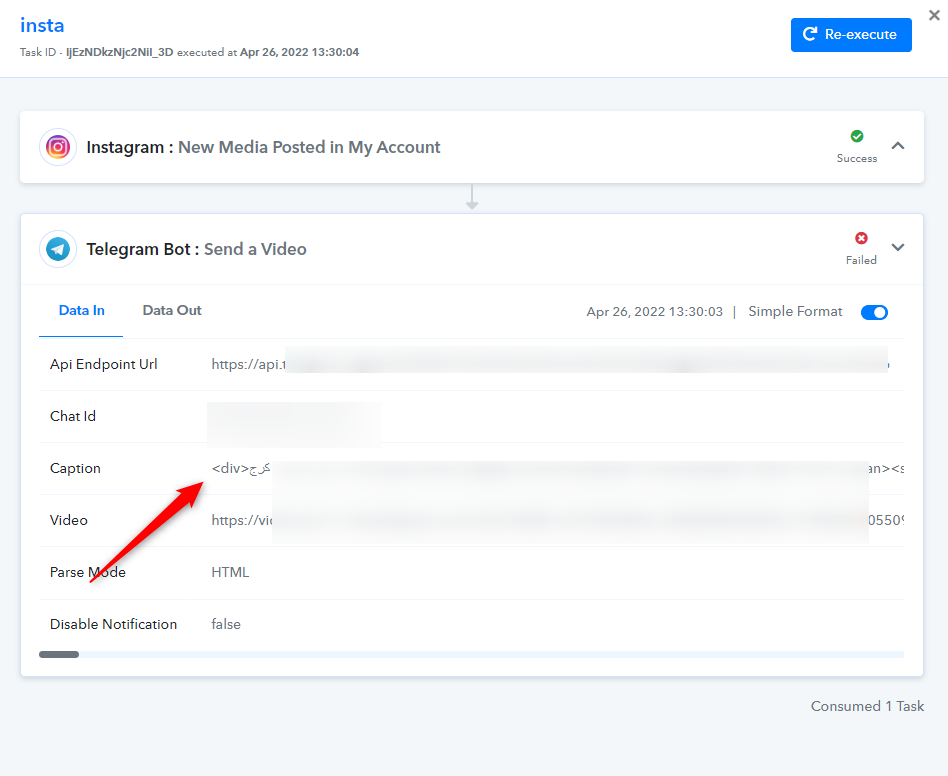Click the Consumed 1 Task text
Viewport: 948px width, 776px height.
pyautogui.click(x=867, y=706)
